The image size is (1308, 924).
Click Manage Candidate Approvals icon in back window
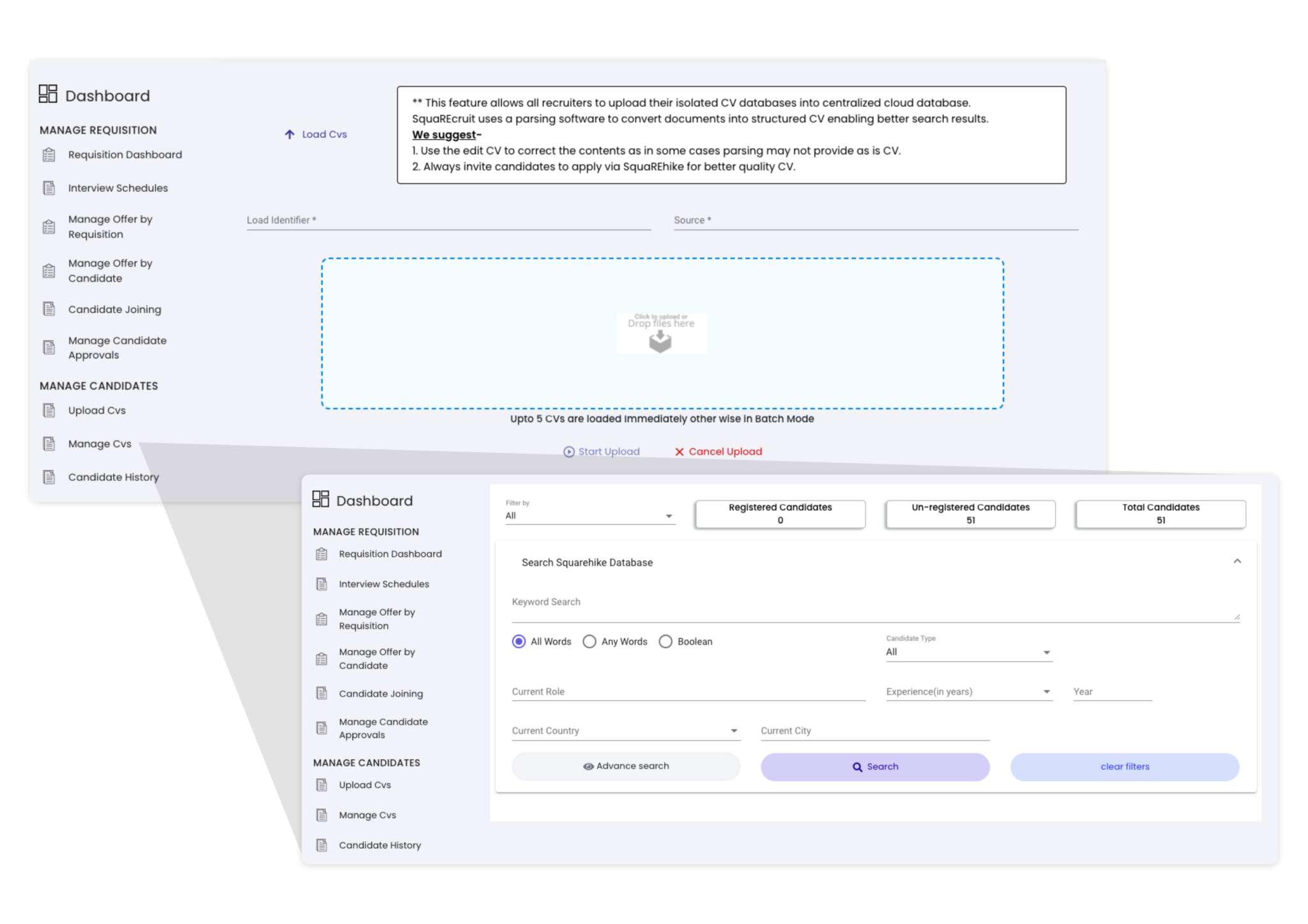(x=49, y=347)
